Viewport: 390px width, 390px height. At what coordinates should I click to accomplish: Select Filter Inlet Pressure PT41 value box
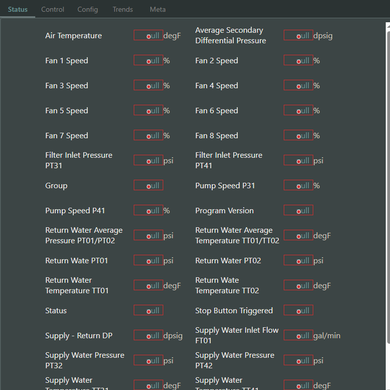coord(298,160)
